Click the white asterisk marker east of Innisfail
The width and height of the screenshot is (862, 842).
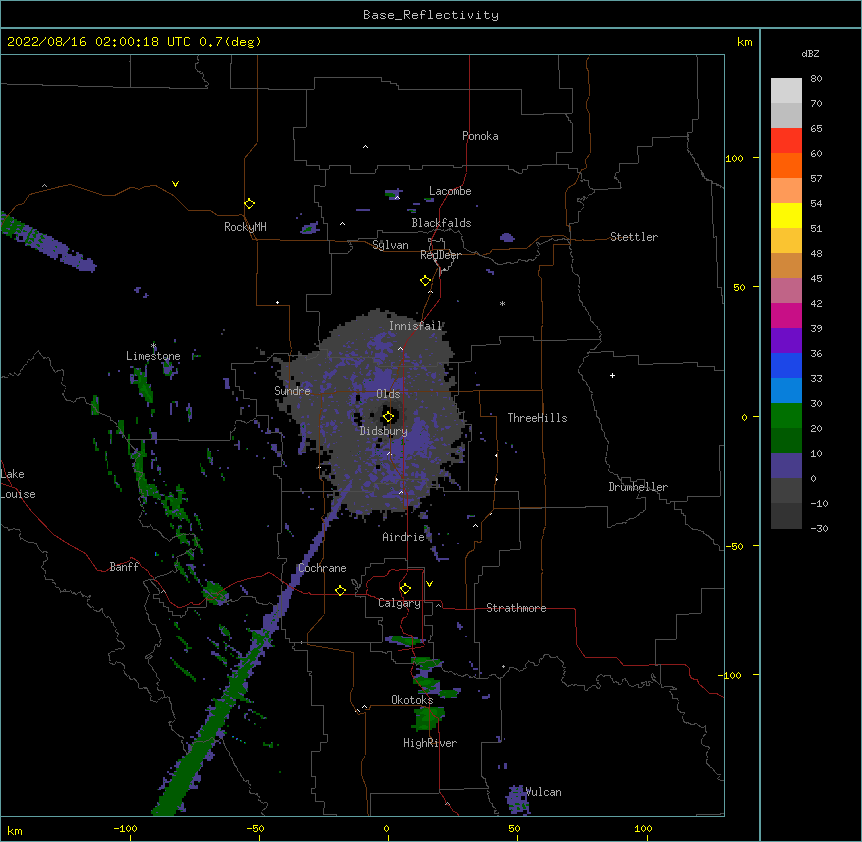coord(502,303)
